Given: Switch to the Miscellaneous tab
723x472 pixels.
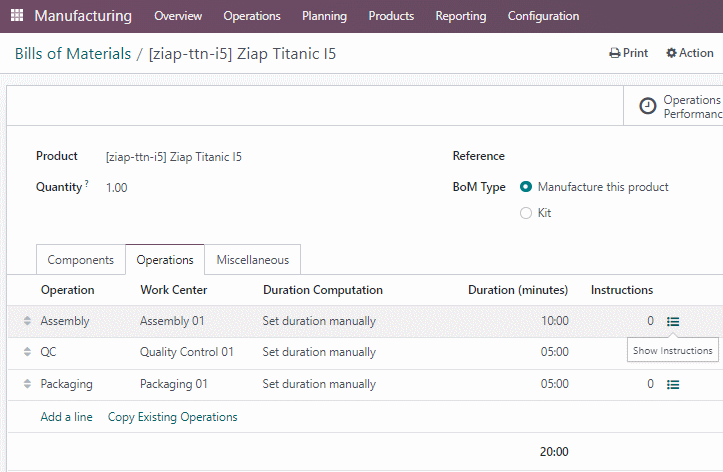Looking at the screenshot, I should coord(253,260).
